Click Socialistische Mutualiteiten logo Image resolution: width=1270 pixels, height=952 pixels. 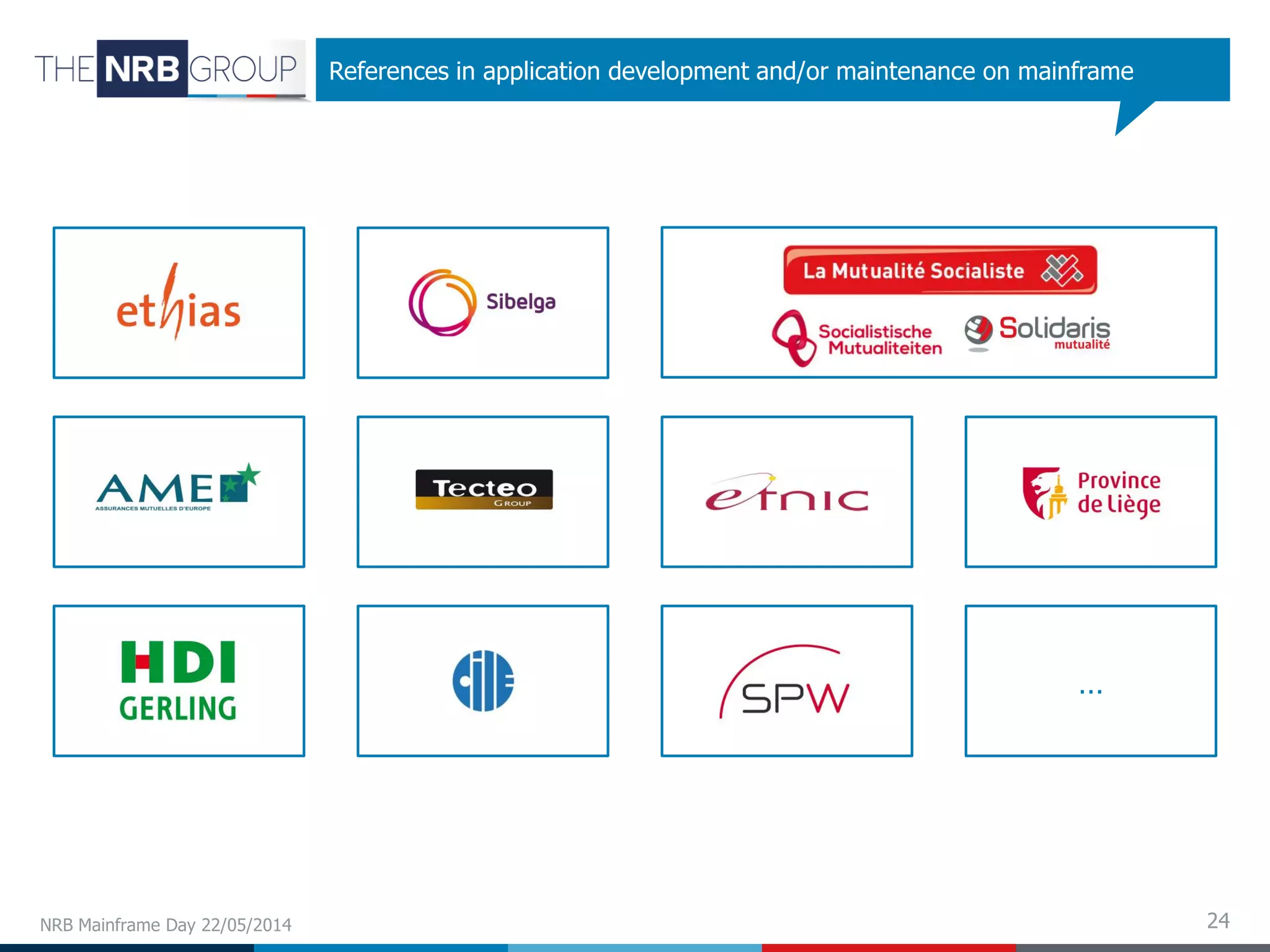(x=857, y=338)
